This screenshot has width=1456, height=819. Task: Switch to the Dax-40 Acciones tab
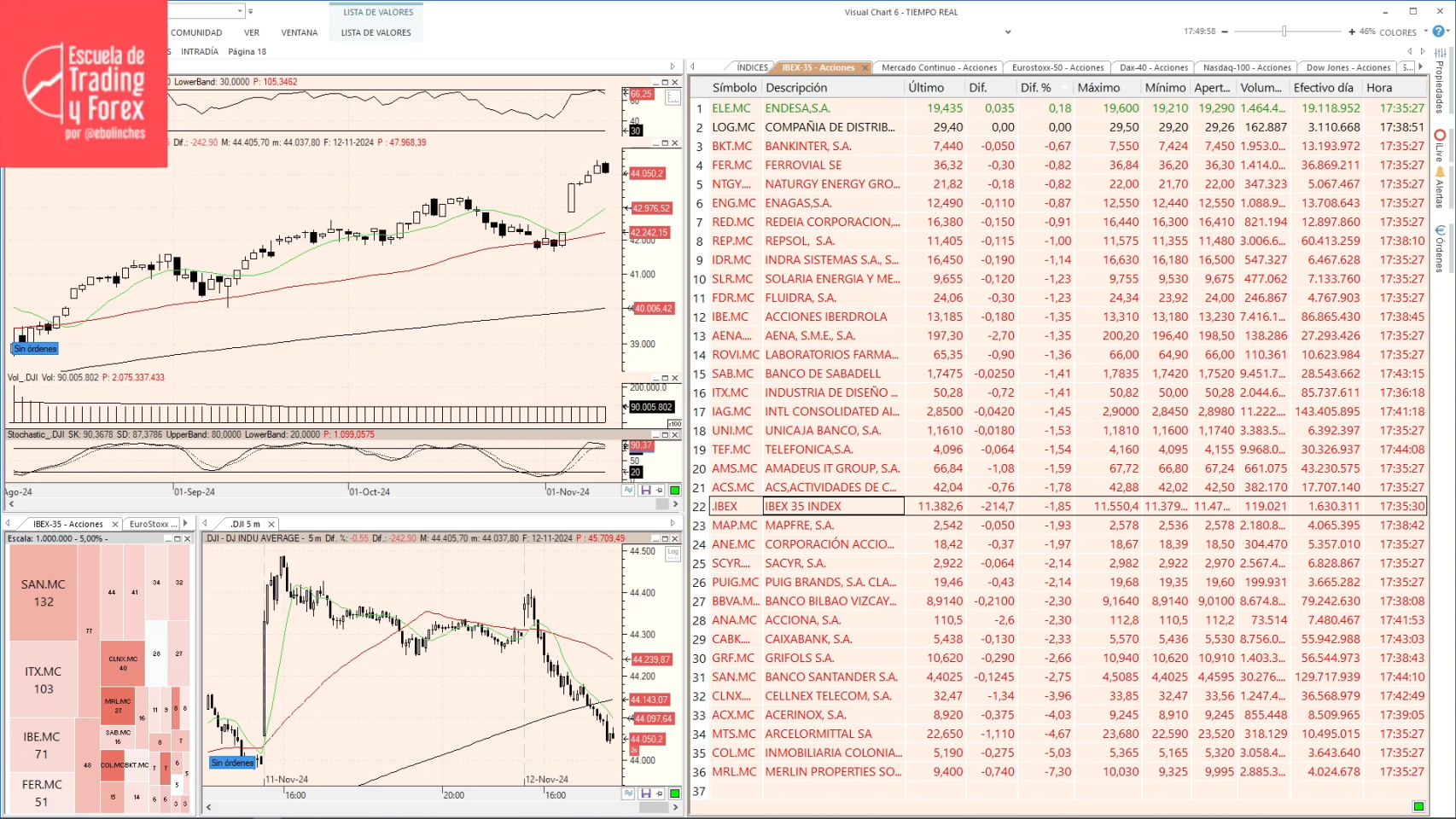1153,67
